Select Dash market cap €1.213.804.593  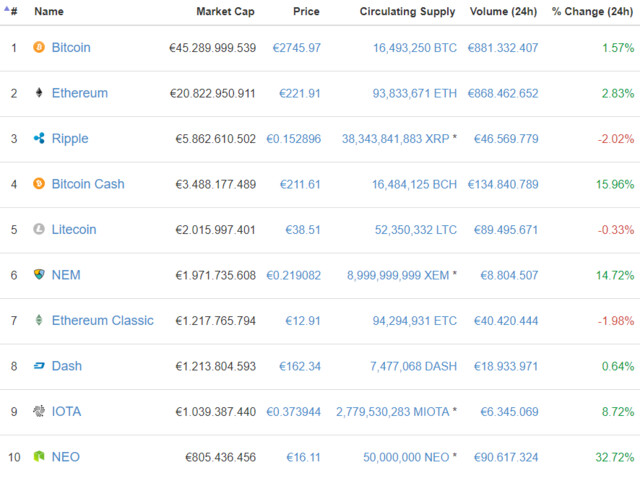(x=216, y=367)
